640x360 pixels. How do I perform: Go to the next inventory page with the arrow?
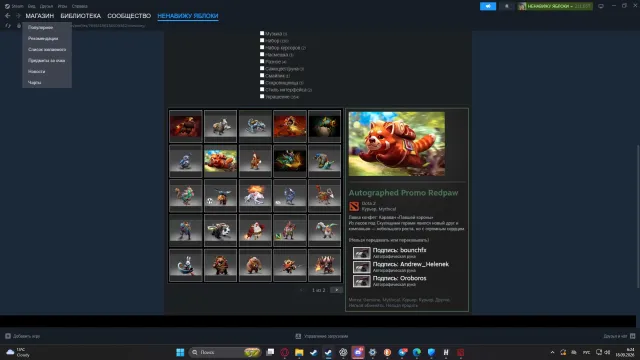(x=336, y=290)
